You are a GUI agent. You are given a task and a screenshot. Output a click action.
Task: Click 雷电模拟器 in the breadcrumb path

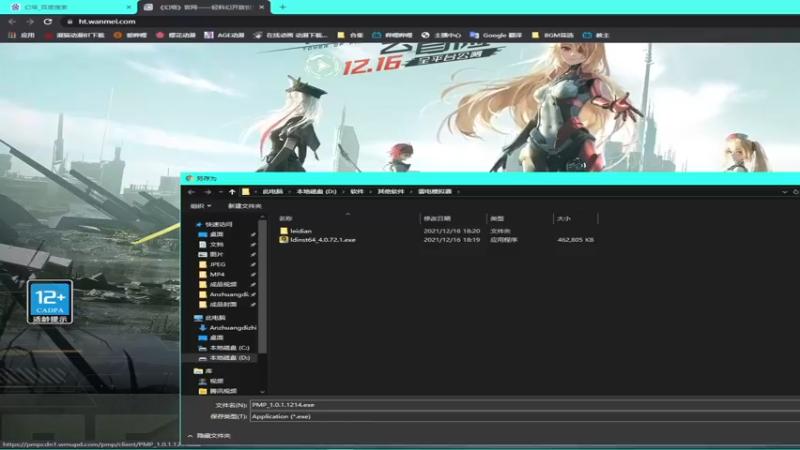click(435, 192)
